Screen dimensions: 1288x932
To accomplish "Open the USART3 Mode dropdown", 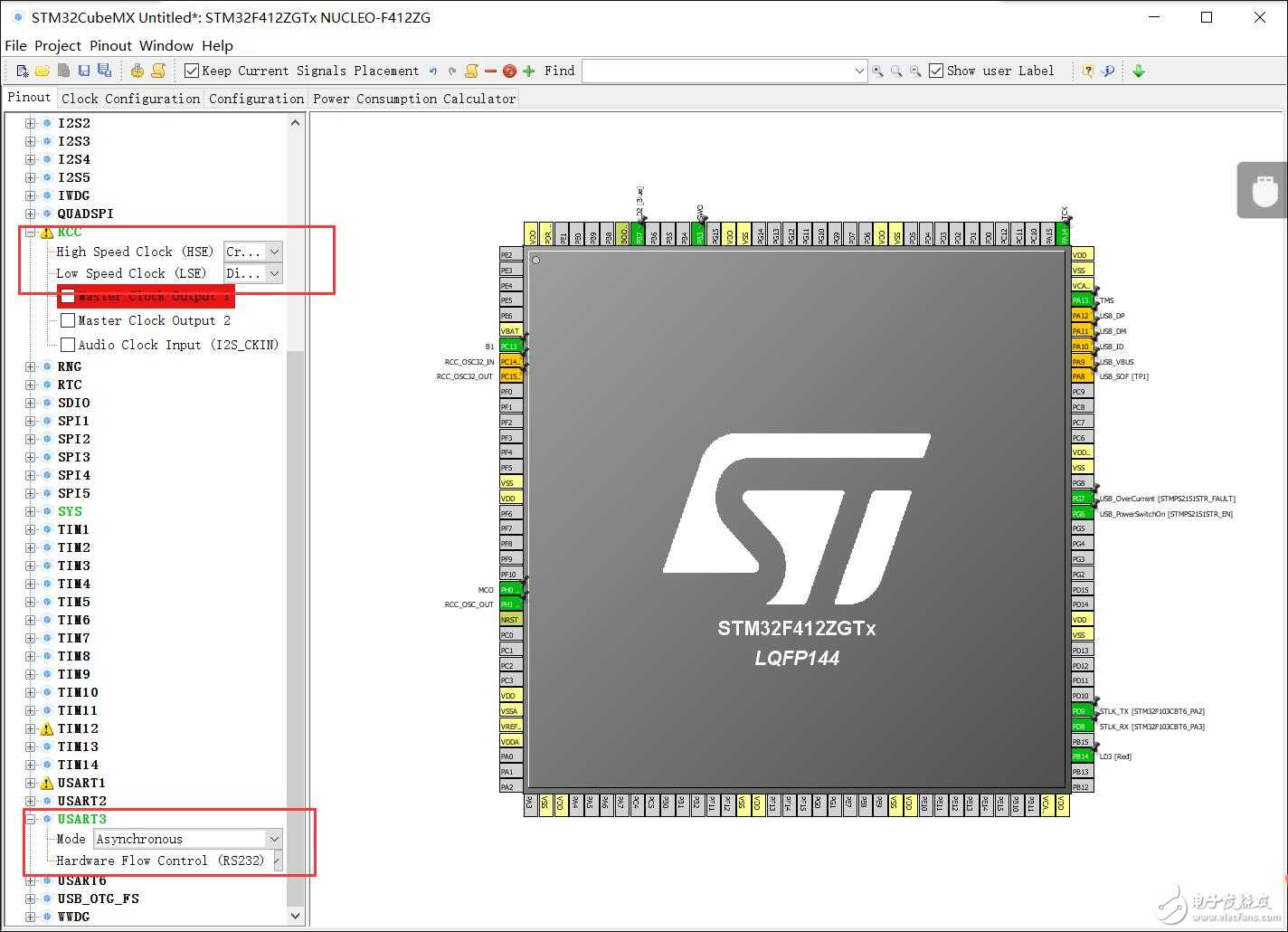I will click(x=273, y=839).
